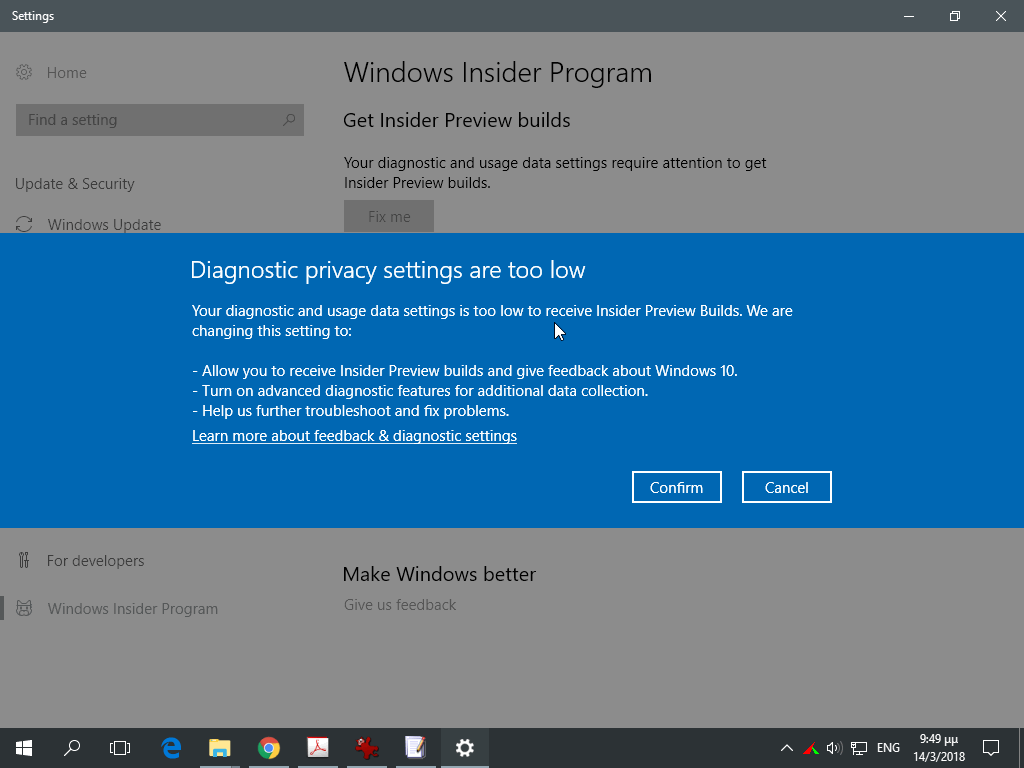Click the For developers tools icon
1024x768 pixels.
pyautogui.click(x=24, y=560)
